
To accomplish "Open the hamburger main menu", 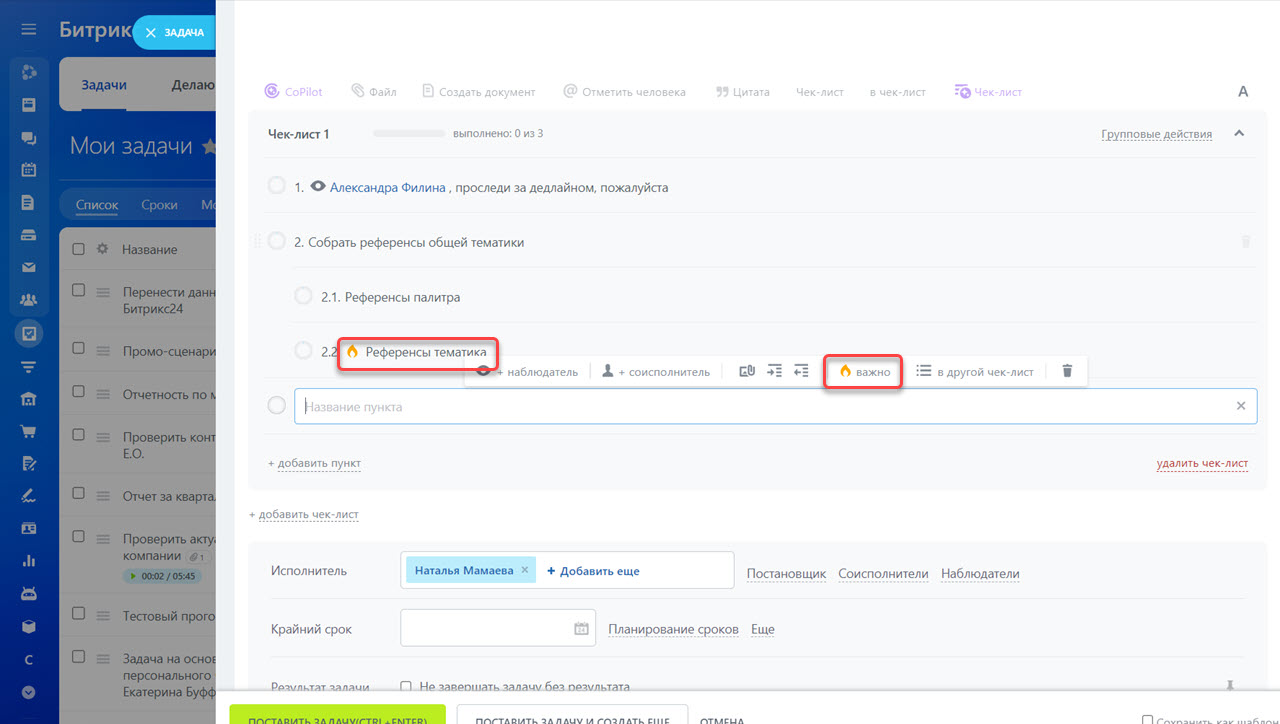I will 29,30.
